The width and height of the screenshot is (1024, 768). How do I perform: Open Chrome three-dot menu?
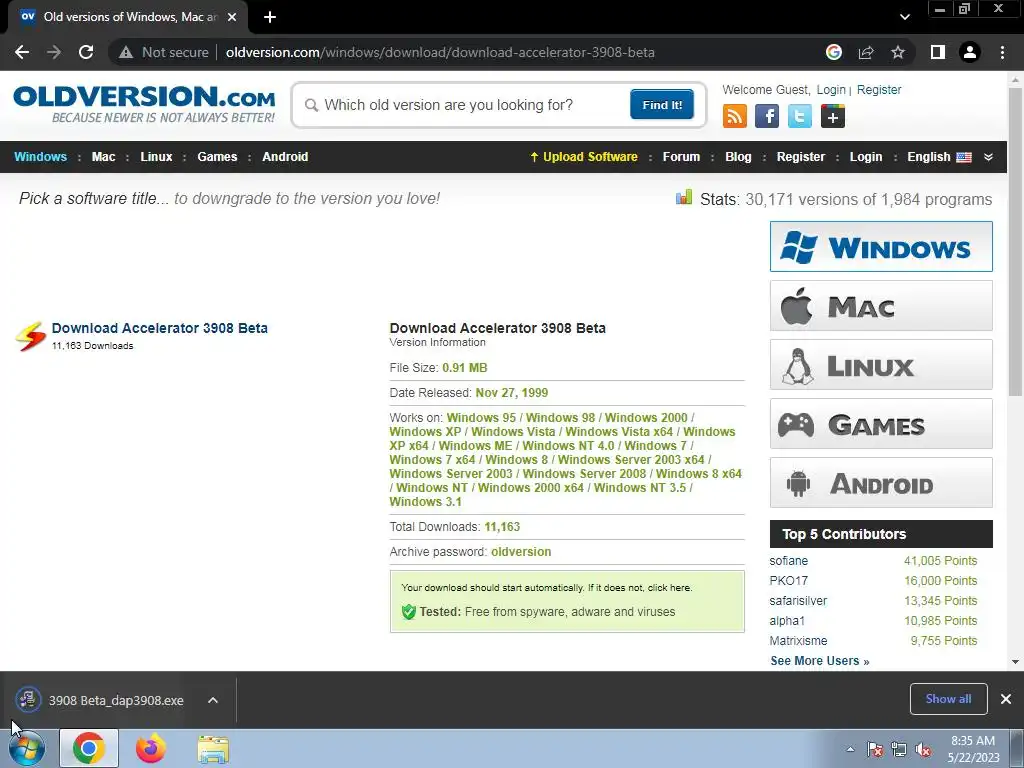[1002, 52]
